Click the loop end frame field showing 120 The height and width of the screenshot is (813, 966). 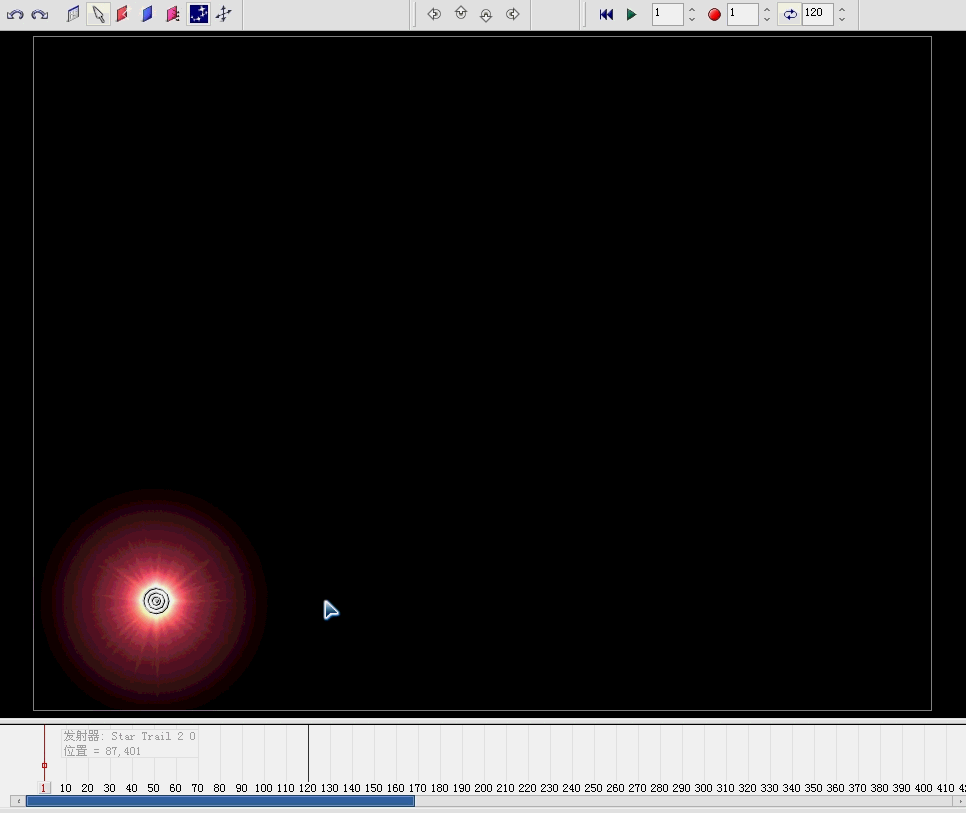coord(818,14)
